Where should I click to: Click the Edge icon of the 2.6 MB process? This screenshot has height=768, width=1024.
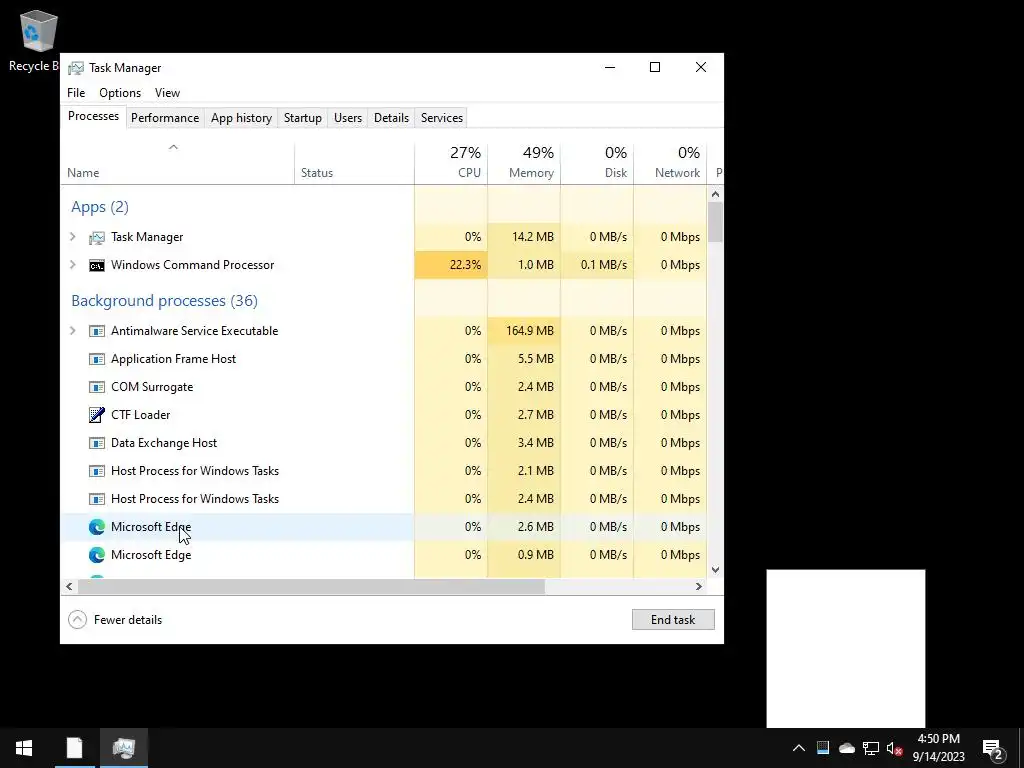(97, 527)
